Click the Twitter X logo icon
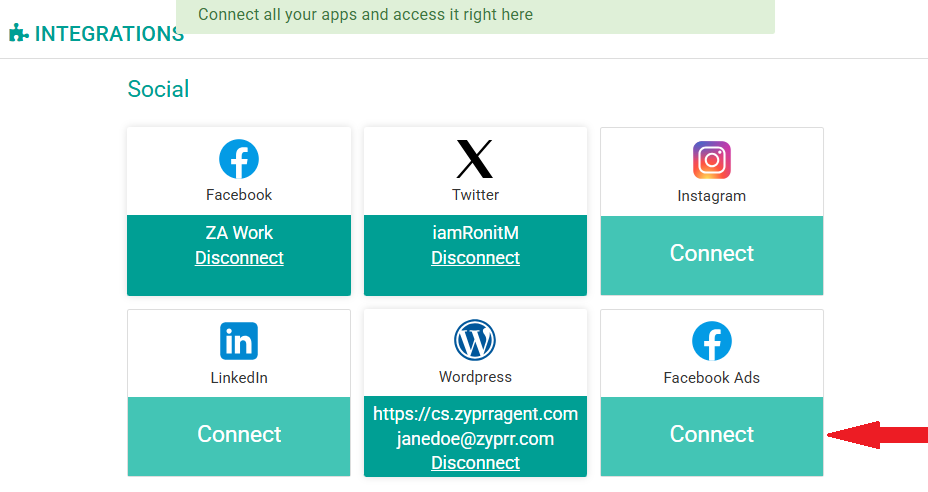The height and width of the screenshot is (492, 928). click(475, 159)
